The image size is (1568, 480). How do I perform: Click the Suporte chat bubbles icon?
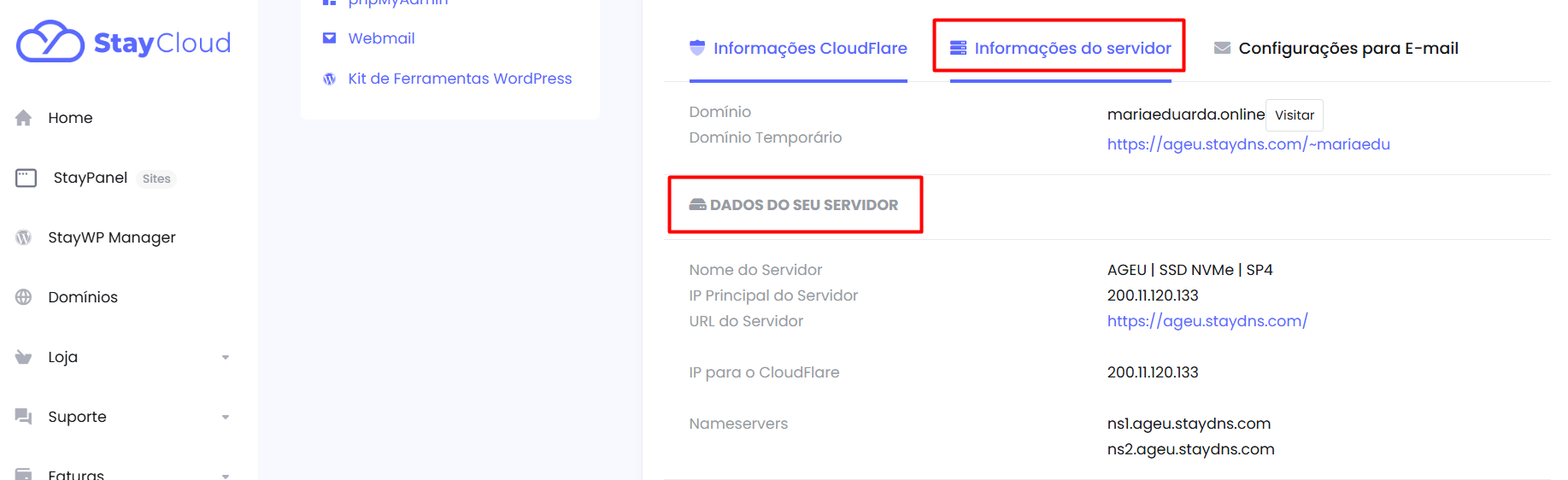click(24, 417)
